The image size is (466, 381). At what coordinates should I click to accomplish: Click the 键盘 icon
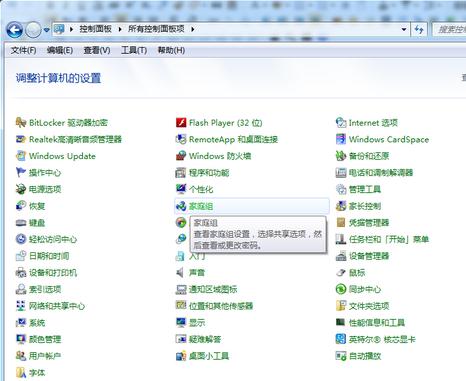pos(21,223)
